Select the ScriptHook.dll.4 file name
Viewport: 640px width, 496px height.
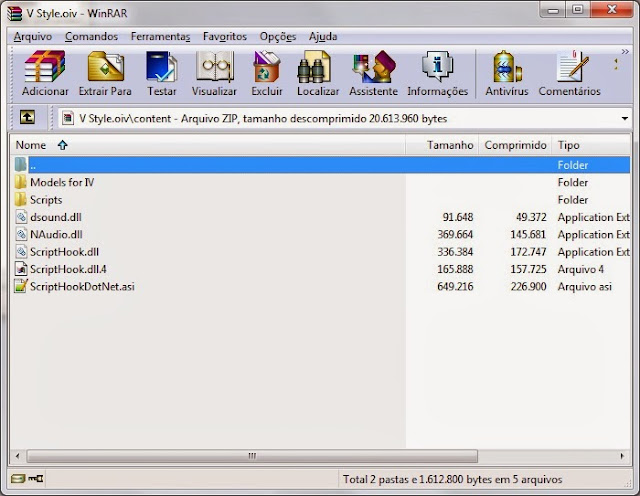tap(68, 269)
